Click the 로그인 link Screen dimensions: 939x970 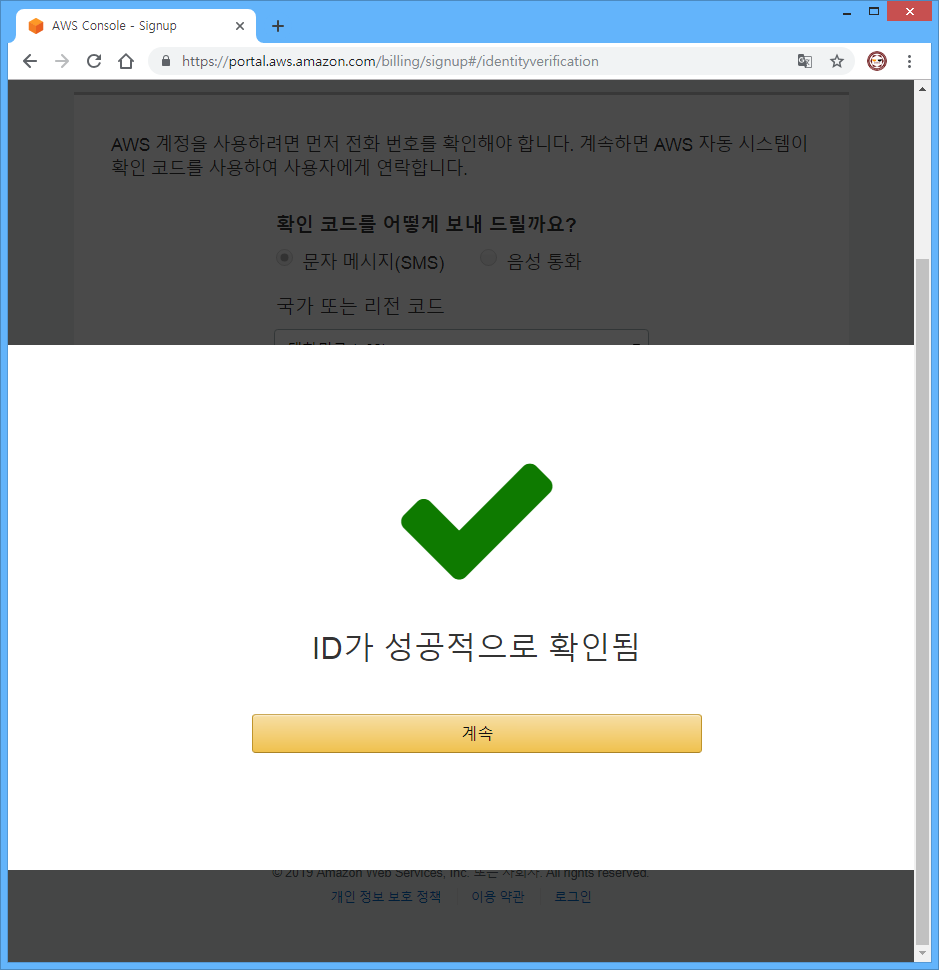[x=573, y=896]
